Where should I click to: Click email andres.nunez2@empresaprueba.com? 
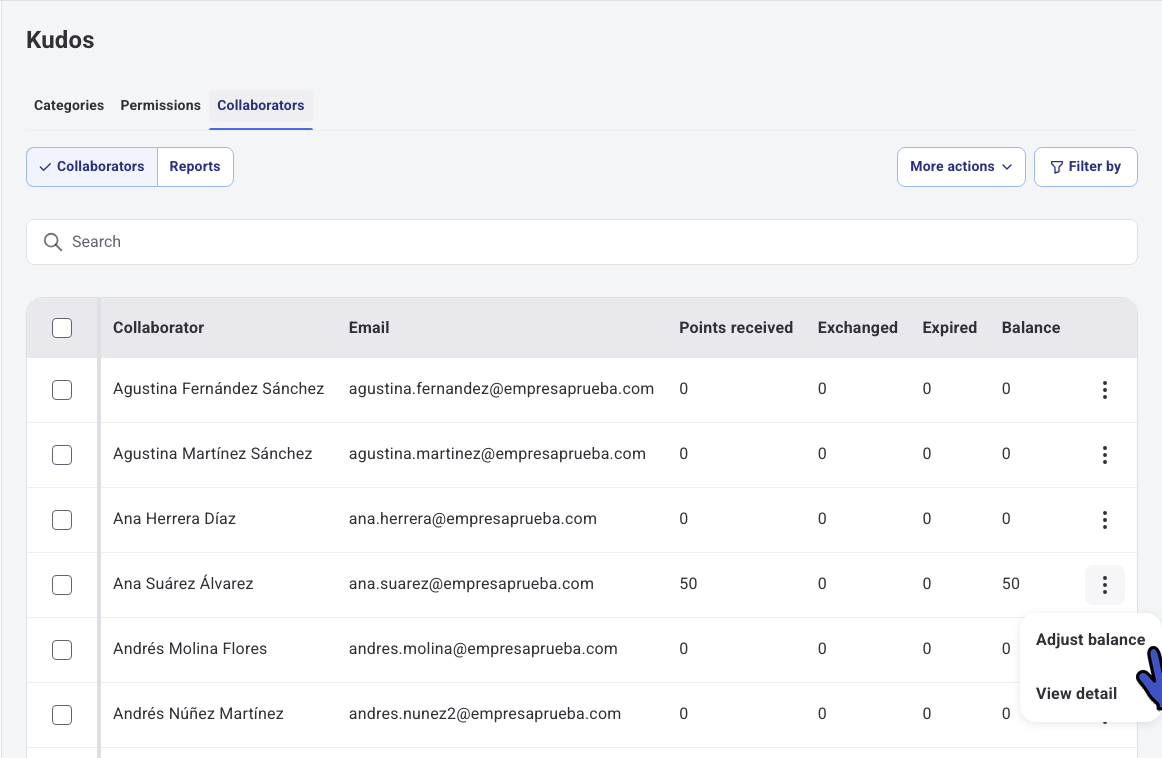[485, 714]
